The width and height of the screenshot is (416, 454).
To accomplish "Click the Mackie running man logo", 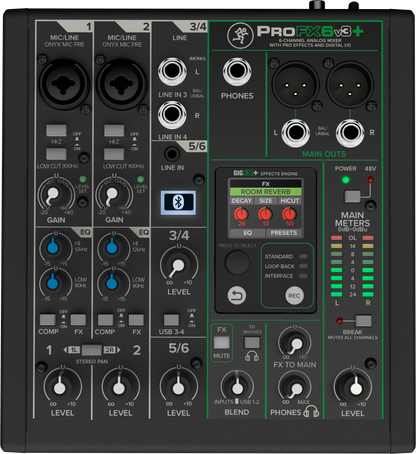I will [x=240, y=35].
